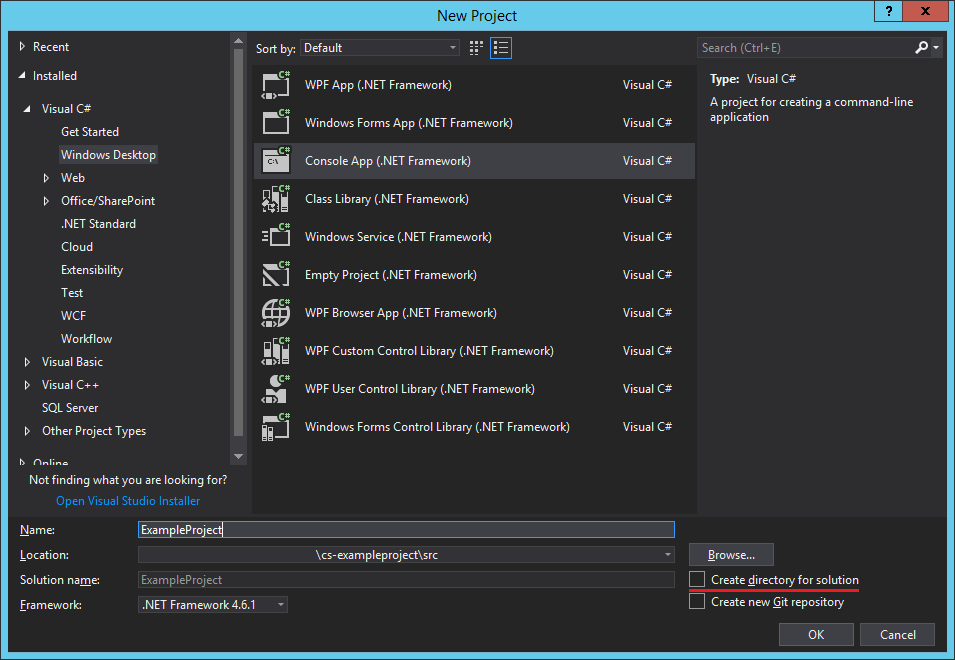Select .NET Standard category
This screenshot has height=660, width=955.
(x=98, y=224)
